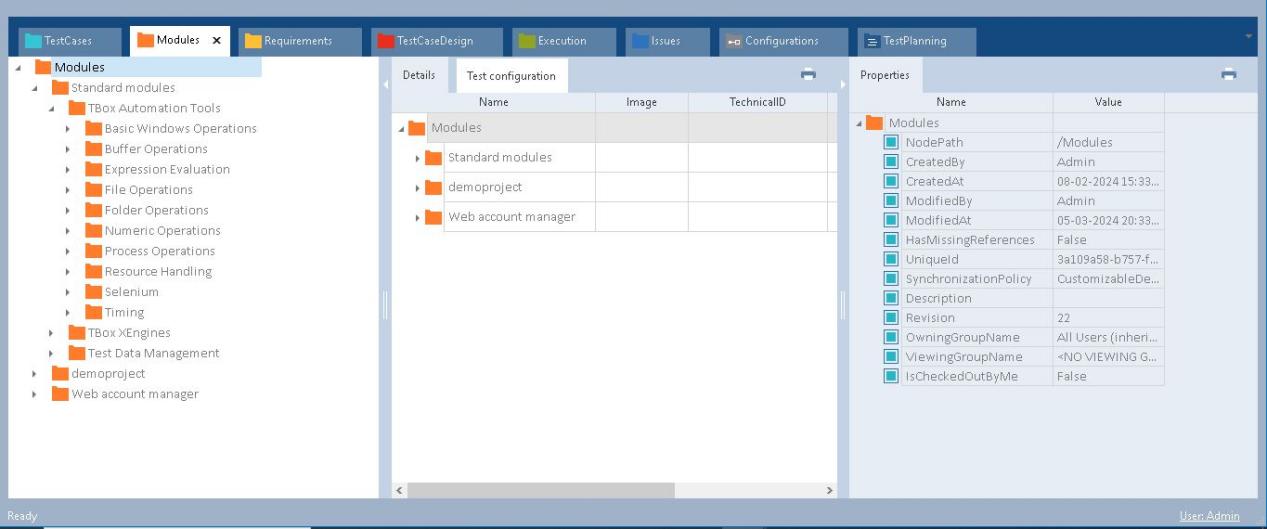Open the Configurations tab

click(783, 41)
